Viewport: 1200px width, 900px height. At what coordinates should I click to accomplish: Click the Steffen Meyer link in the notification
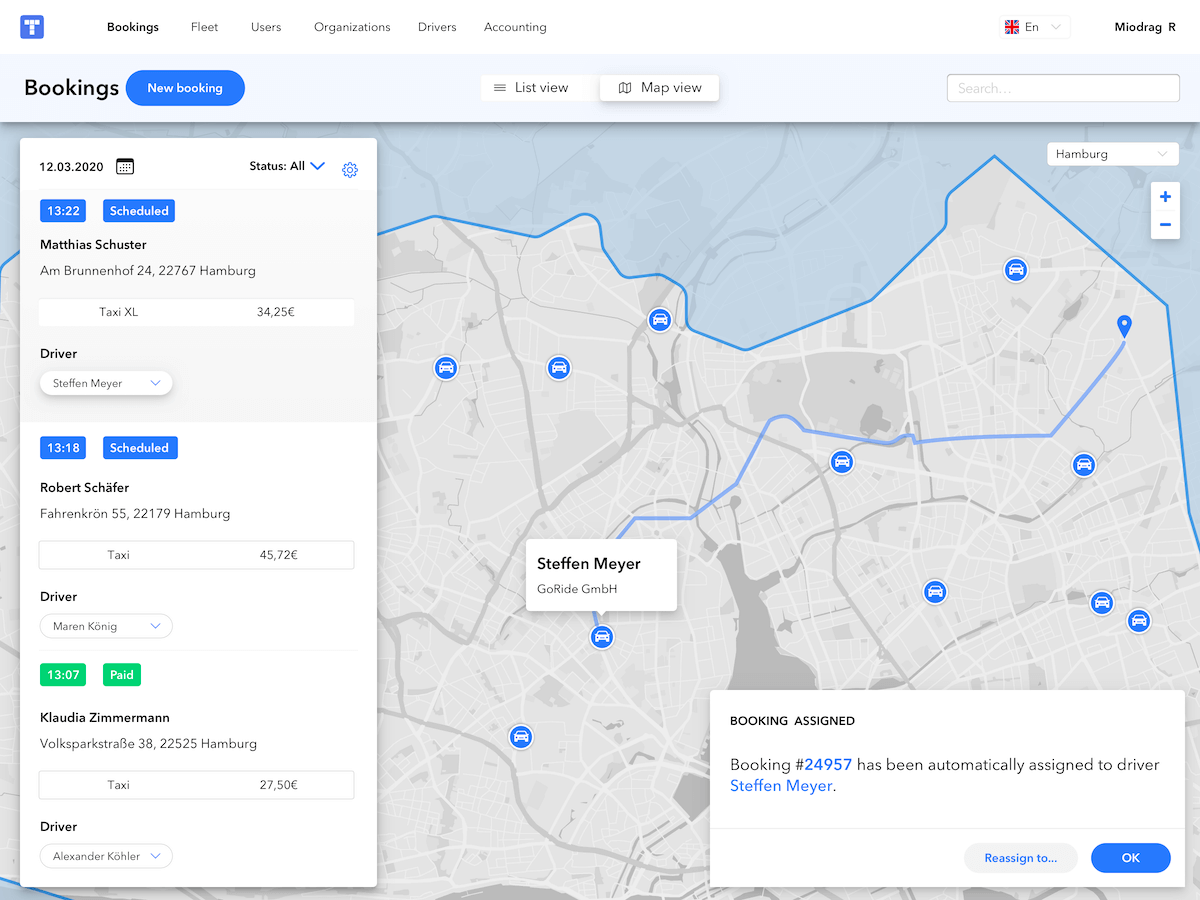781,785
